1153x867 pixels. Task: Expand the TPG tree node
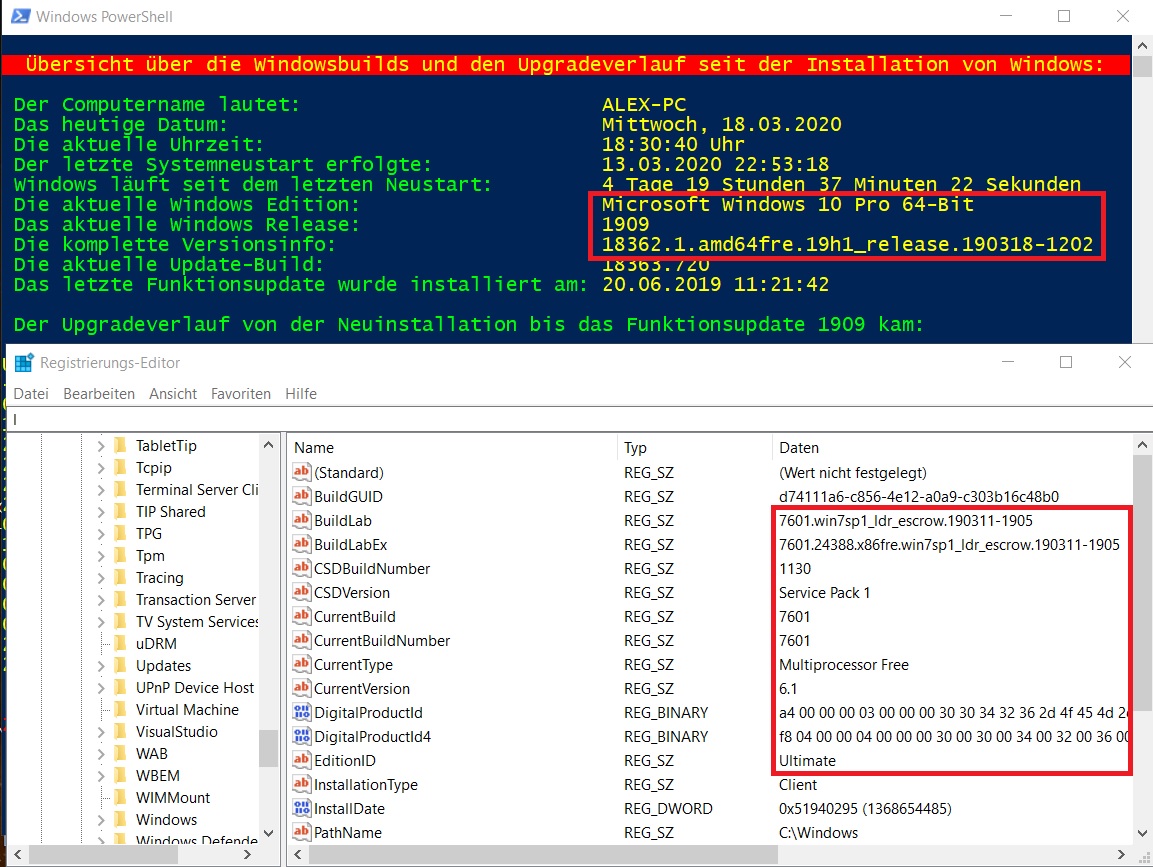101,534
